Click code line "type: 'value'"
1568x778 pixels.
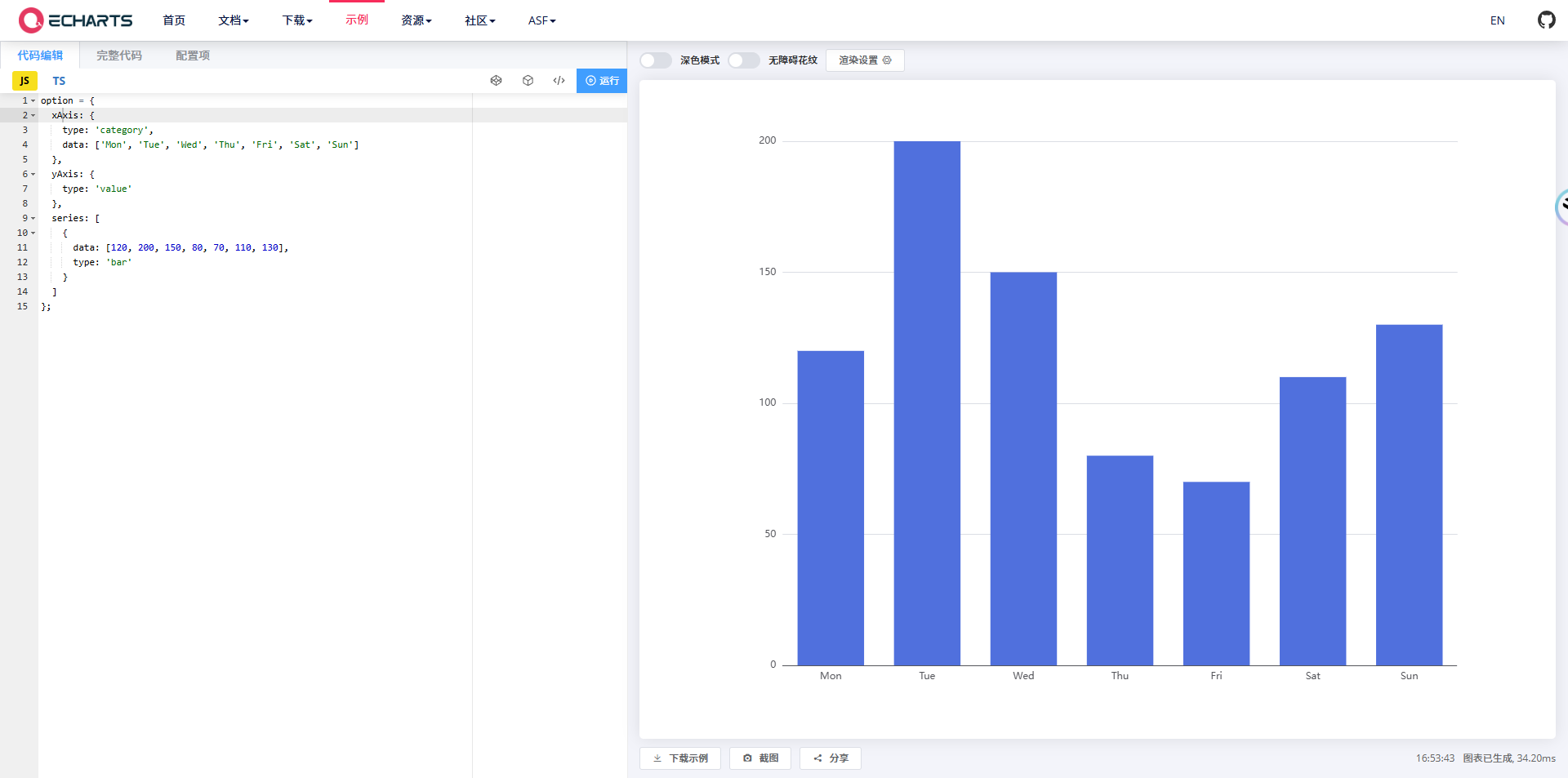click(x=97, y=189)
